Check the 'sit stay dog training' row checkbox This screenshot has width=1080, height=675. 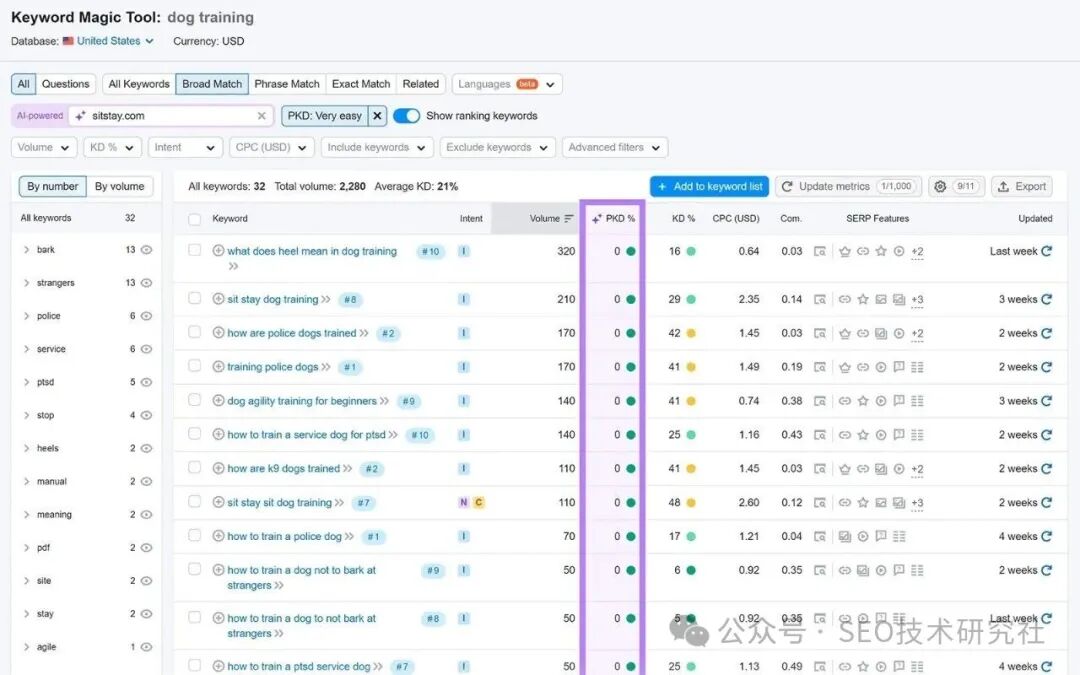[x=195, y=298]
